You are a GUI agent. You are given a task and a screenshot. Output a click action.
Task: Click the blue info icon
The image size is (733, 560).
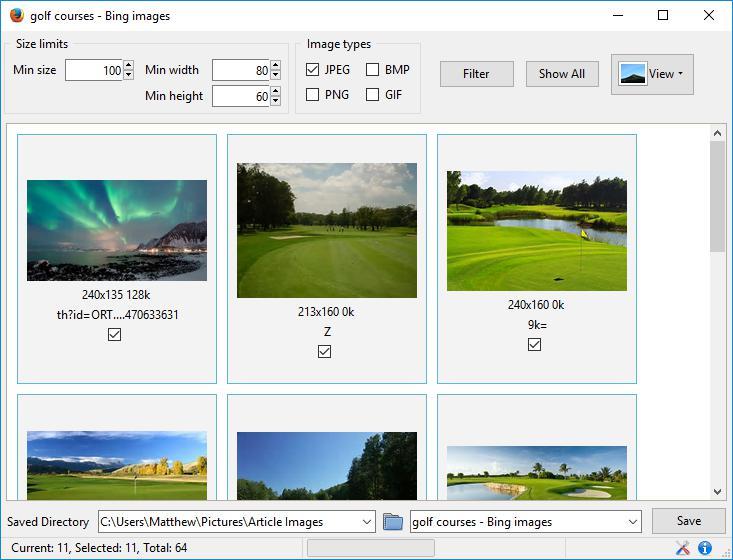point(704,547)
